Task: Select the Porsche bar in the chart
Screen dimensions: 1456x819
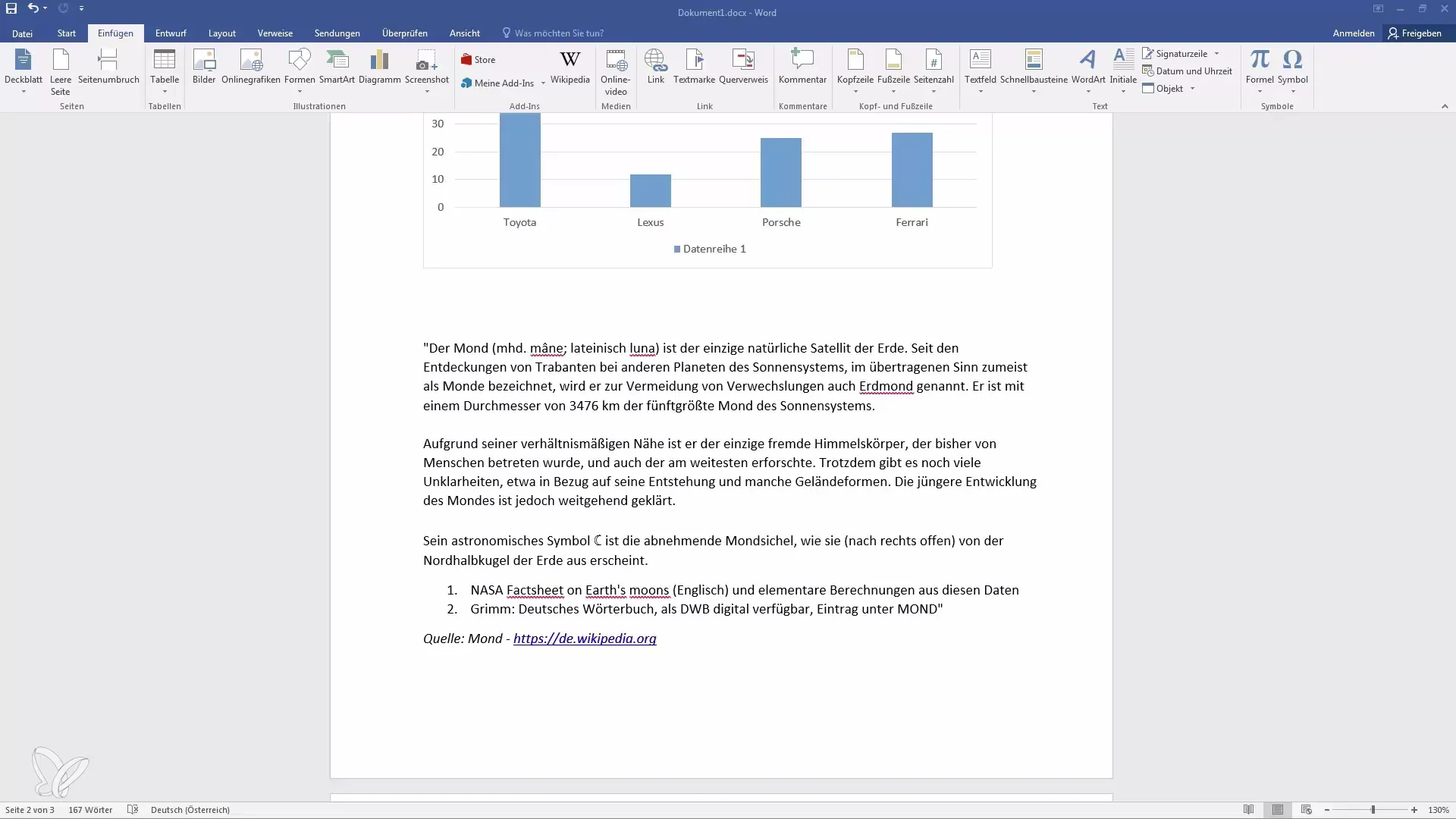Action: pyautogui.click(x=781, y=172)
